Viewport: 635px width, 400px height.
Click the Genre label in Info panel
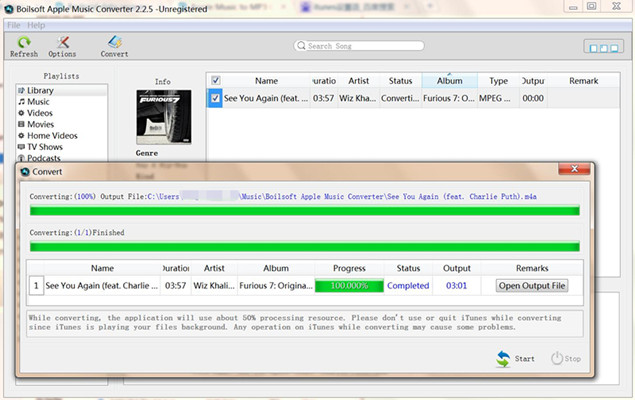[x=147, y=153]
